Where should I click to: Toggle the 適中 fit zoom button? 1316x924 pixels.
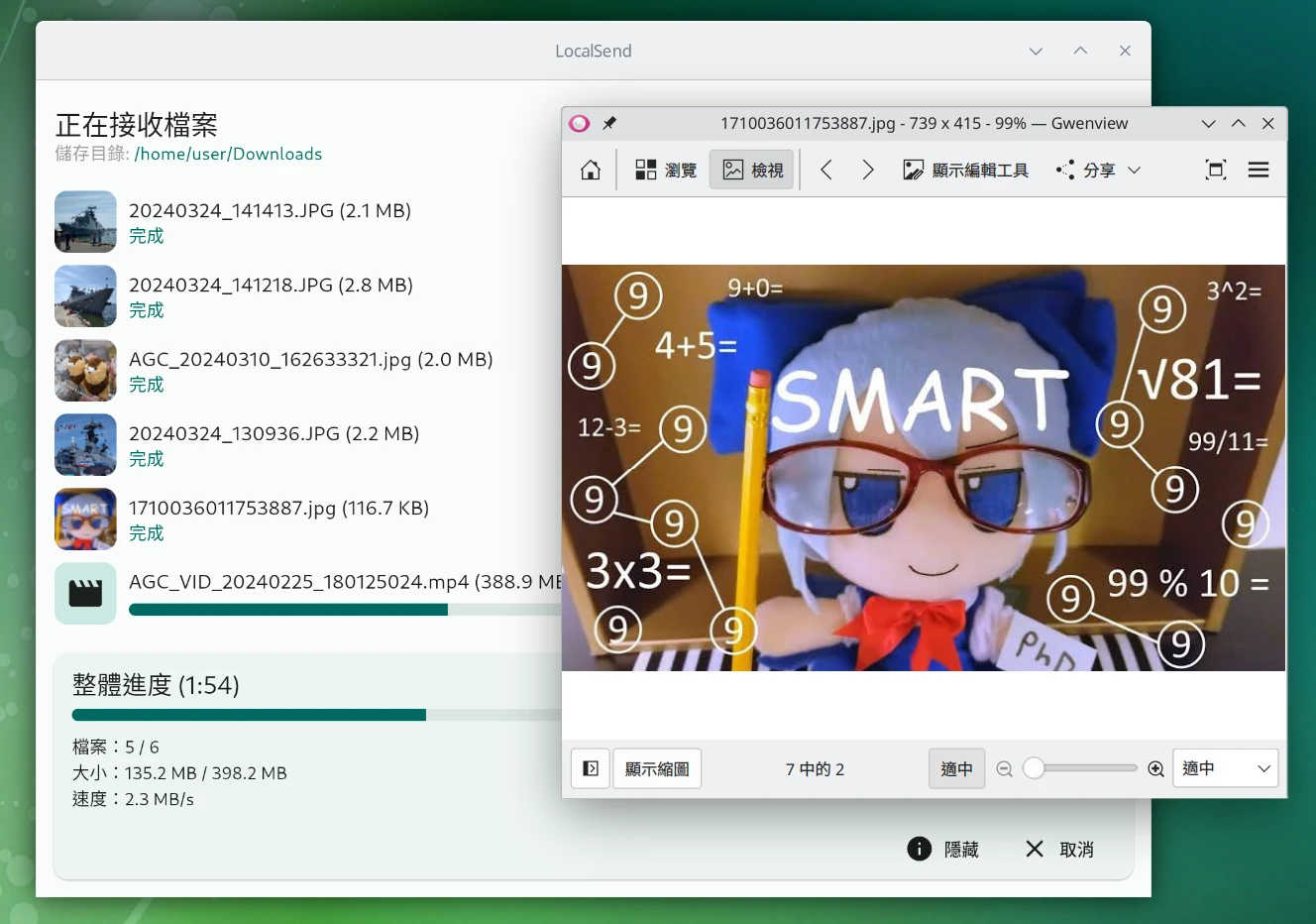[x=956, y=769]
